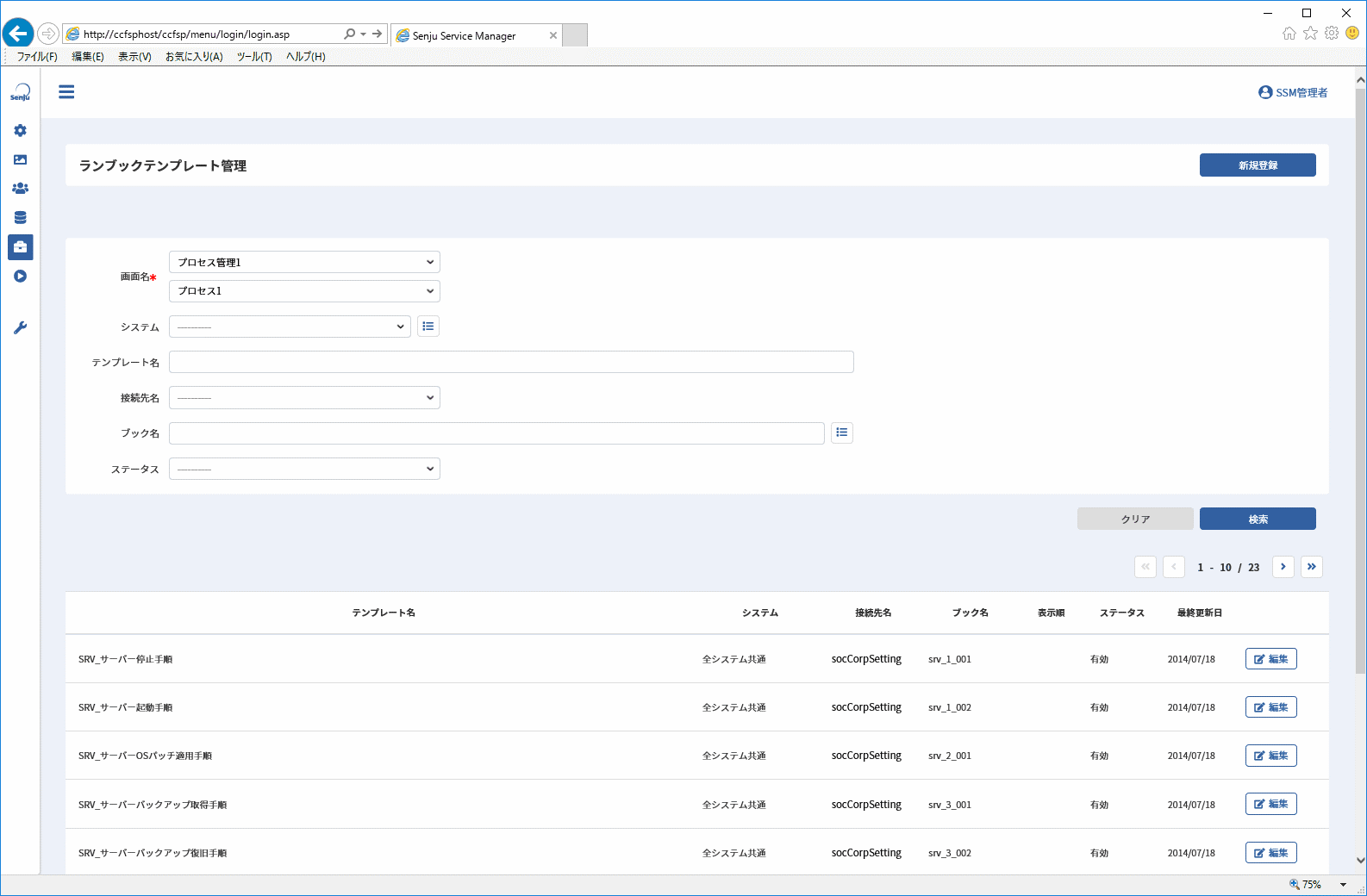Open the hamburger menu icon

click(x=66, y=92)
